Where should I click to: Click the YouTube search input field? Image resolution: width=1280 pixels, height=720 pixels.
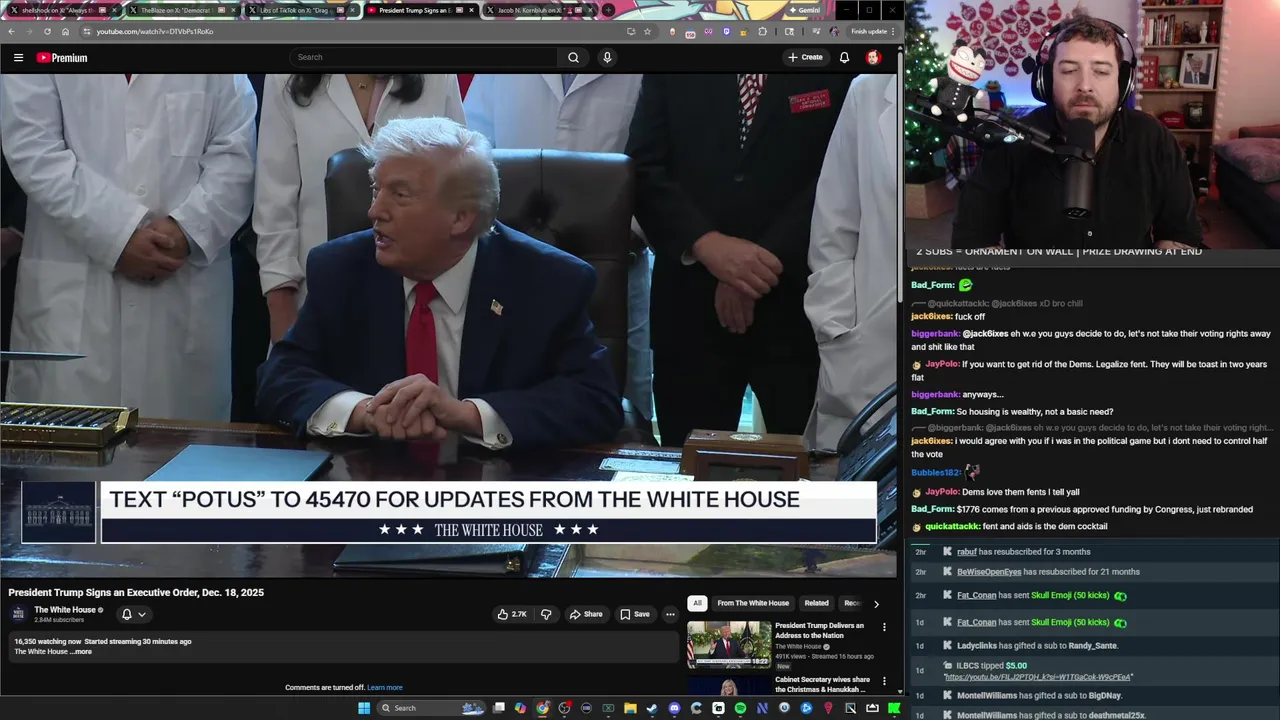pos(424,57)
